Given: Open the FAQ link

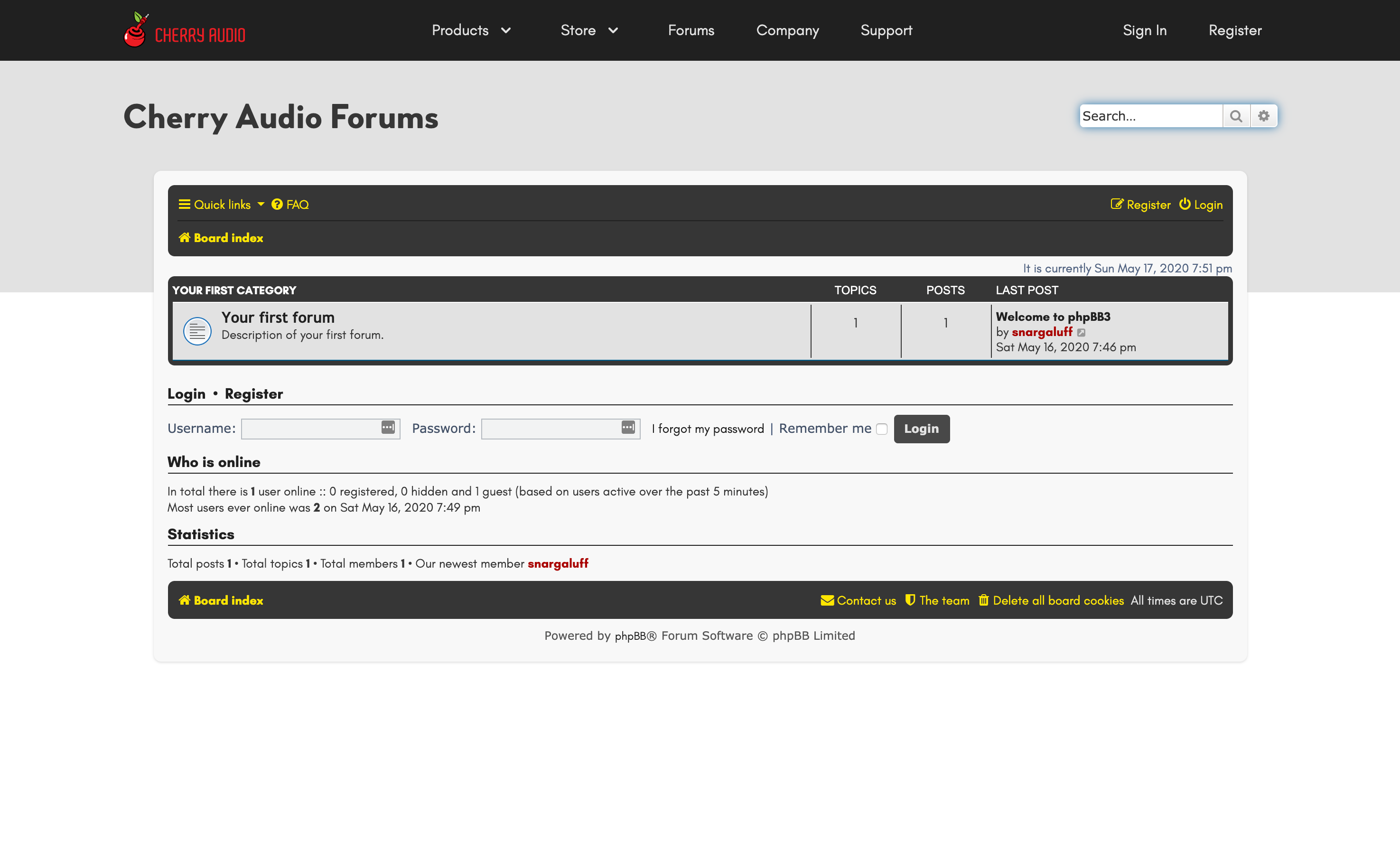Looking at the screenshot, I should (290, 205).
